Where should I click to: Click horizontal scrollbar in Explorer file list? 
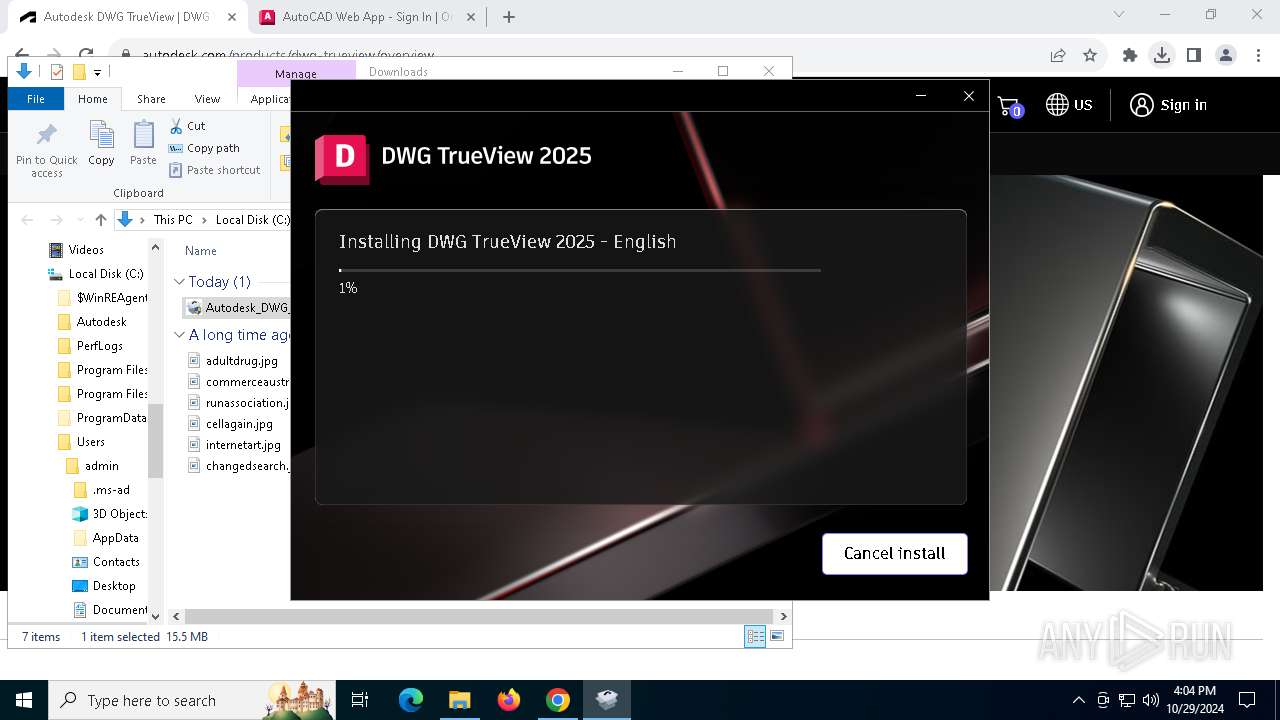point(479,617)
